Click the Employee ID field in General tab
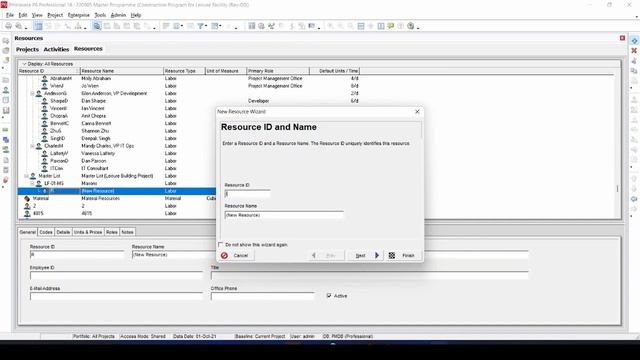The image size is (640, 360). 116,276
